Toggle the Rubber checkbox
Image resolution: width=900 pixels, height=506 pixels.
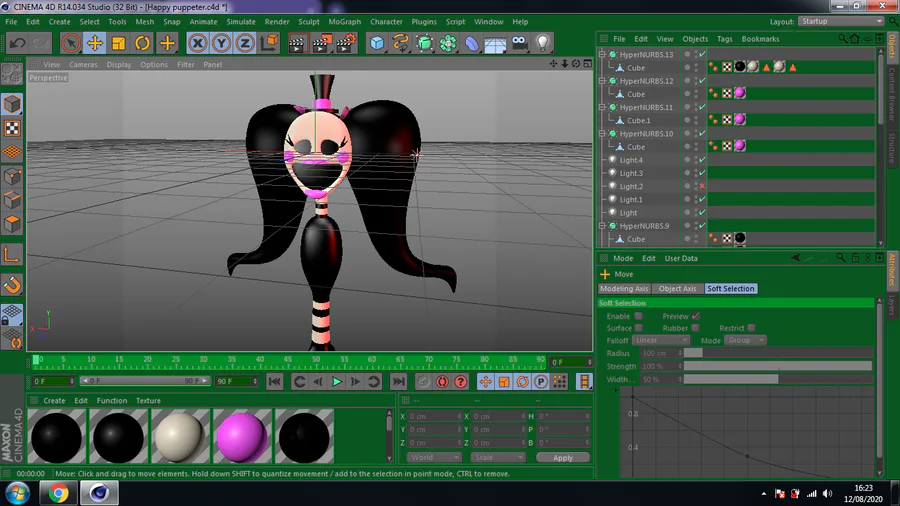pos(696,328)
